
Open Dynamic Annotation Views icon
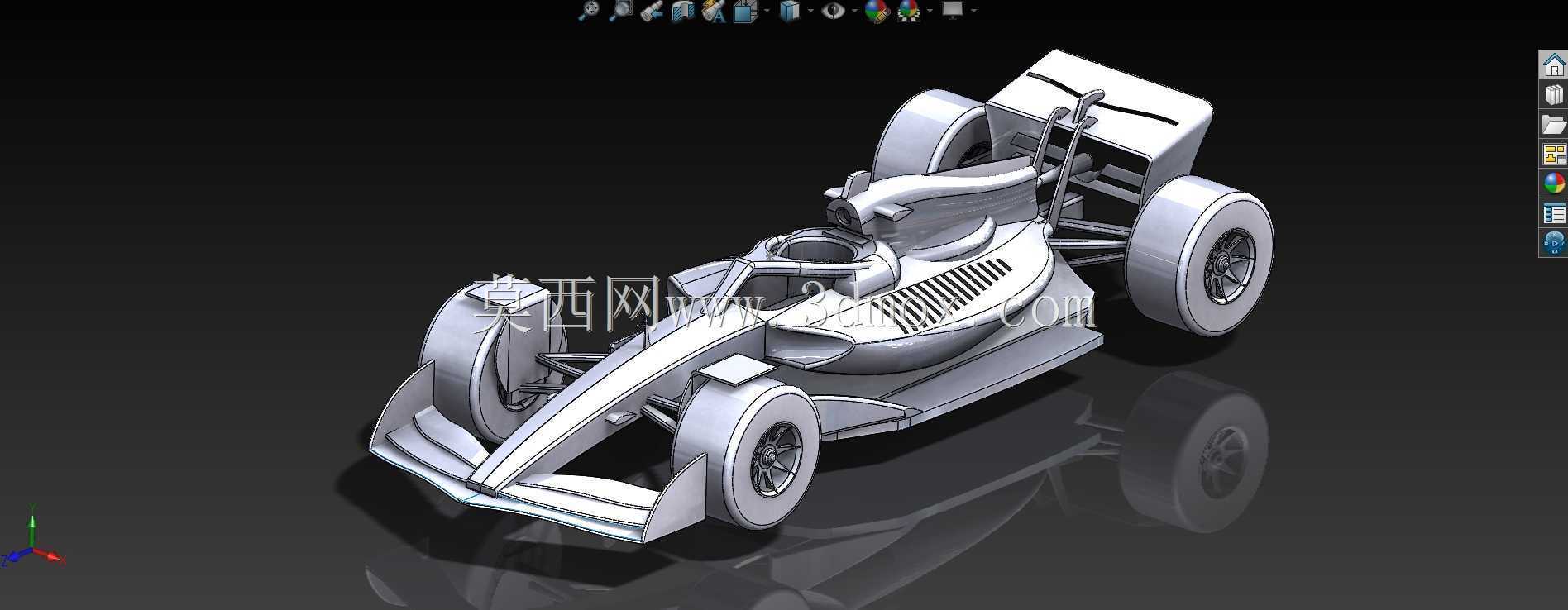[x=714, y=11]
